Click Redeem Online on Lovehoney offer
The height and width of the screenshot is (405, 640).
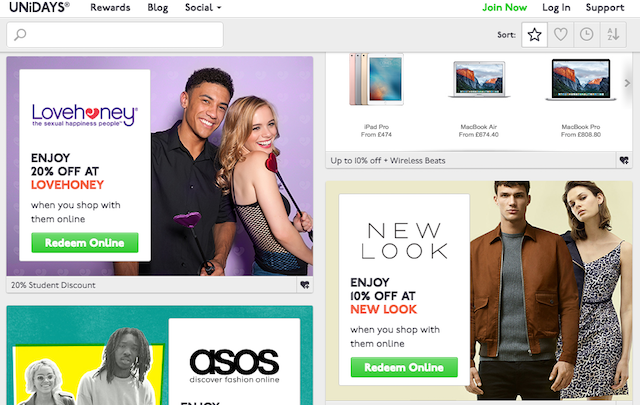85,243
